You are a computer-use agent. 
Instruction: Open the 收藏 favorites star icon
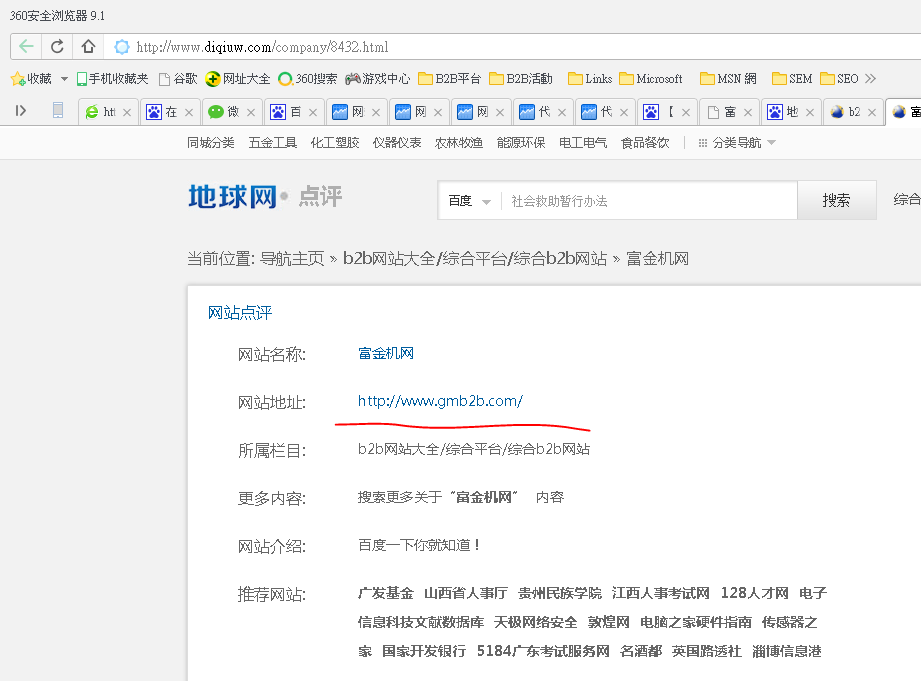18,79
